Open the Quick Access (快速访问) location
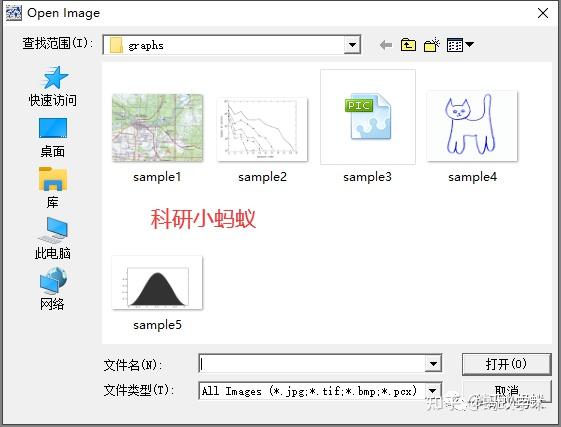561x427 pixels. tap(53, 87)
